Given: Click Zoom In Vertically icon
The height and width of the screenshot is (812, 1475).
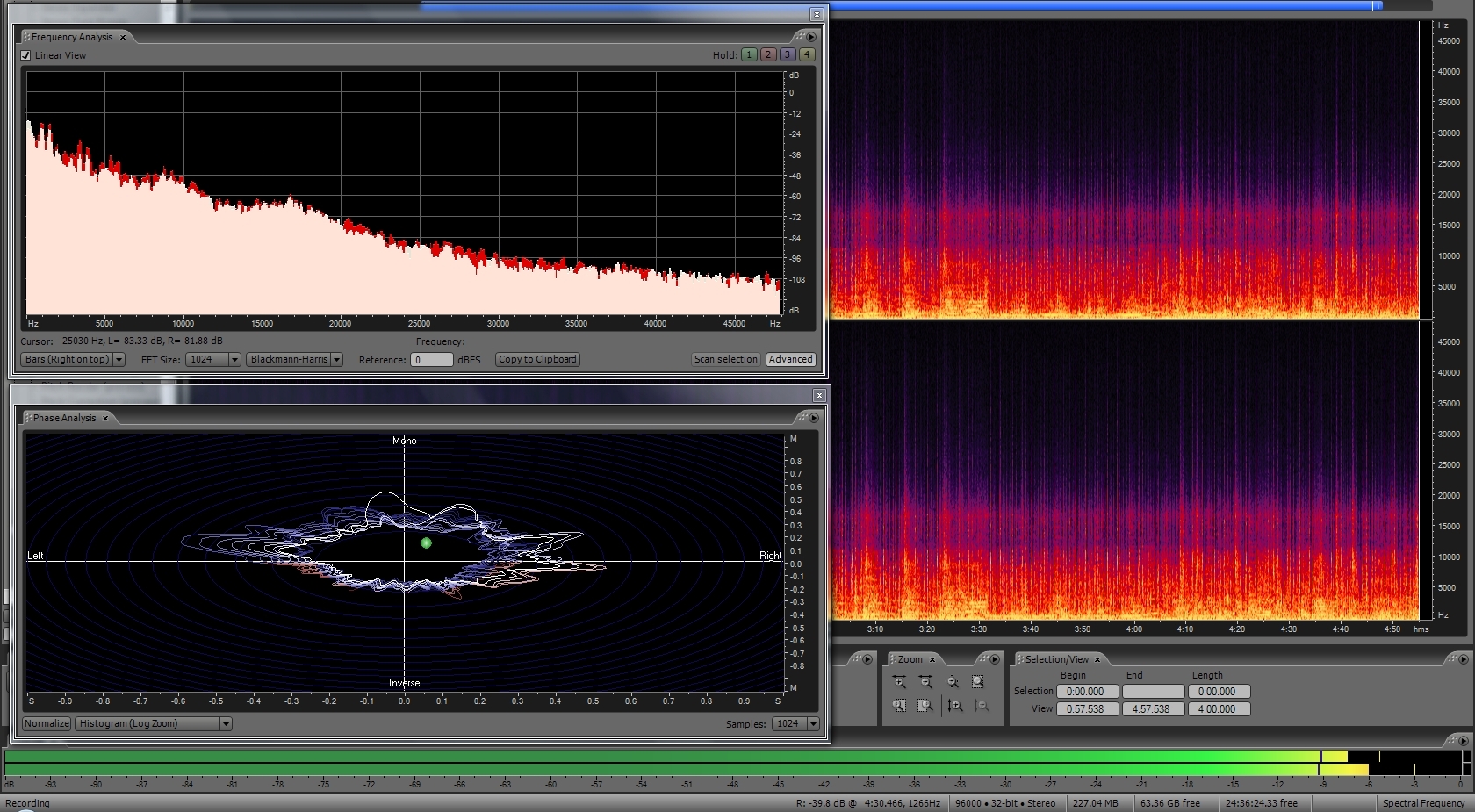Looking at the screenshot, I should tap(955, 706).
